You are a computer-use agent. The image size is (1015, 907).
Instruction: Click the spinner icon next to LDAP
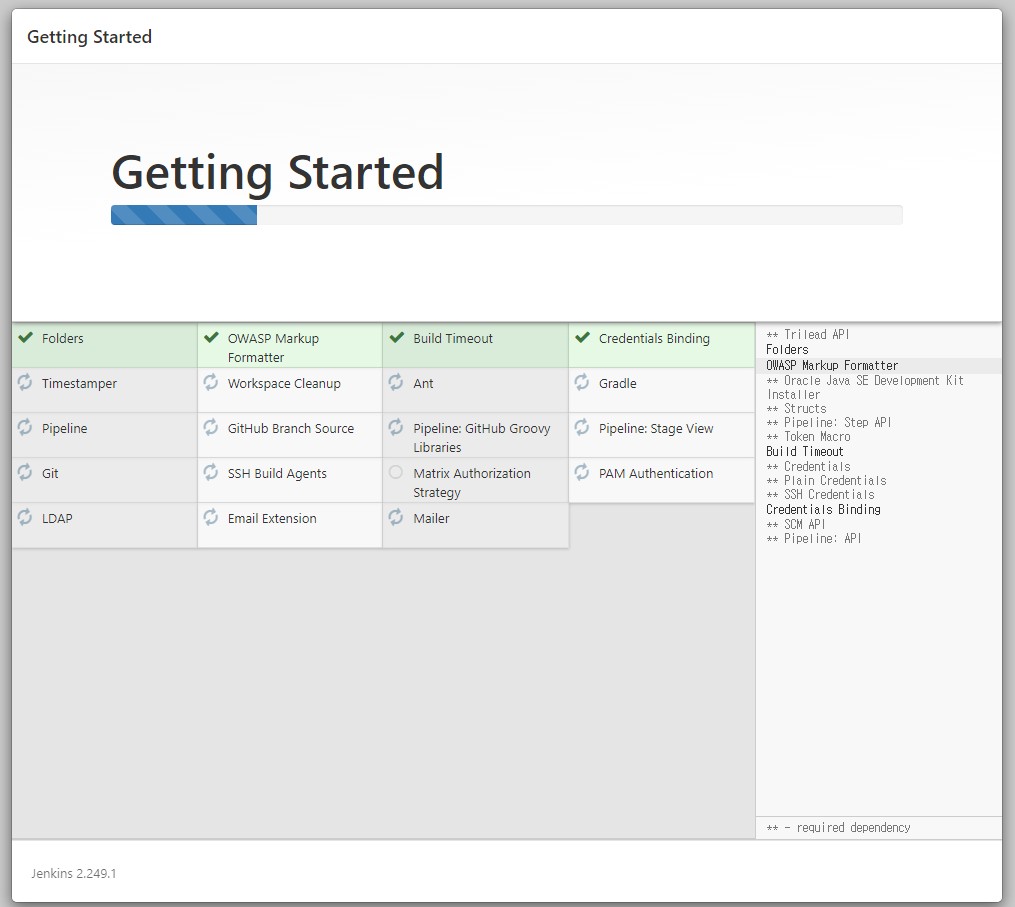click(x=25, y=517)
